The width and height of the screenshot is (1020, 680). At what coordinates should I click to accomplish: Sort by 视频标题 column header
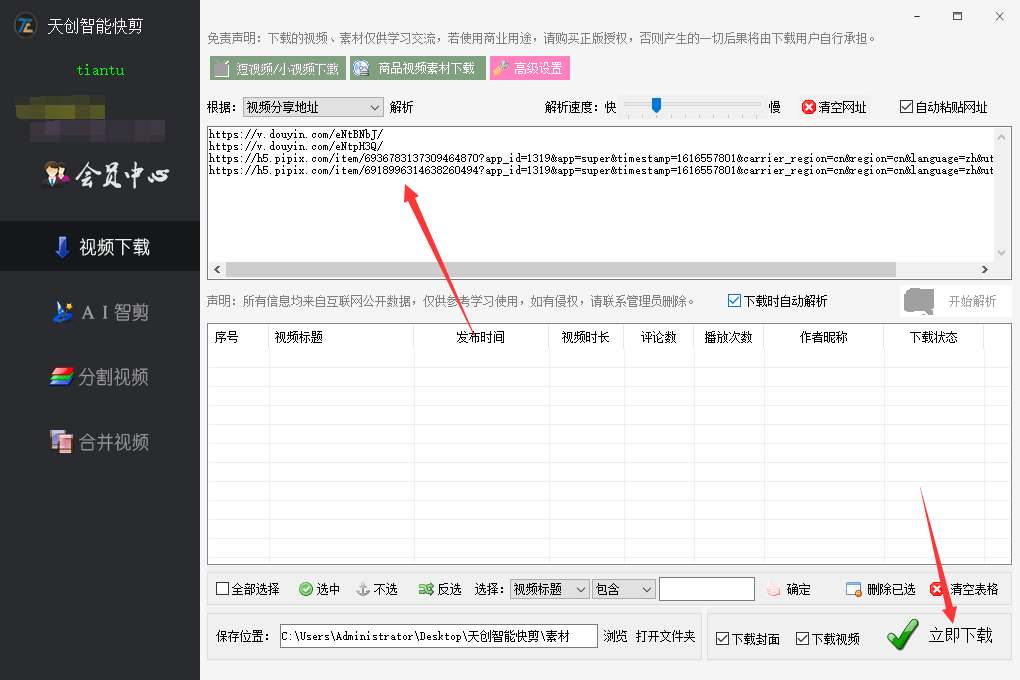coord(341,337)
